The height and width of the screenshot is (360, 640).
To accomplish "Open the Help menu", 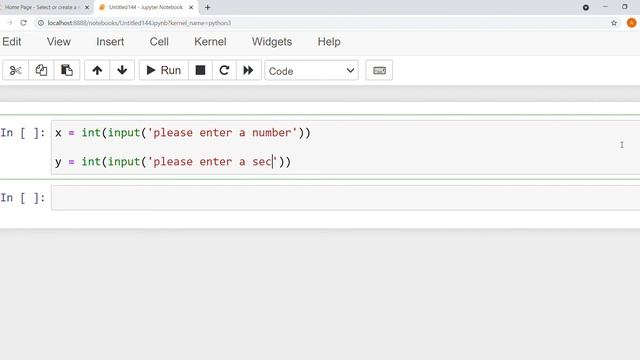I will click(x=329, y=42).
